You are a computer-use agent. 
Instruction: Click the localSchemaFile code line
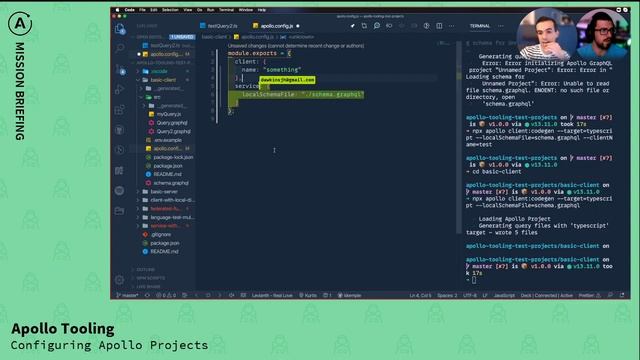[302, 94]
